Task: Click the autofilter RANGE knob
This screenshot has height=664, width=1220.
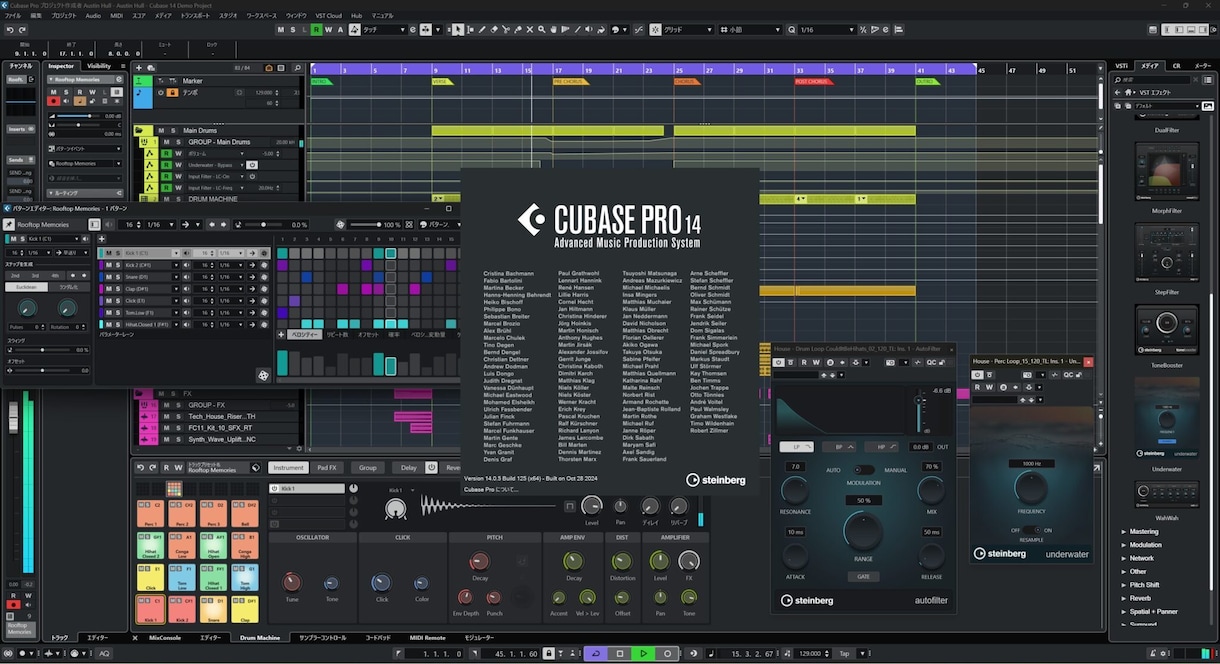Action: (x=863, y=533)
